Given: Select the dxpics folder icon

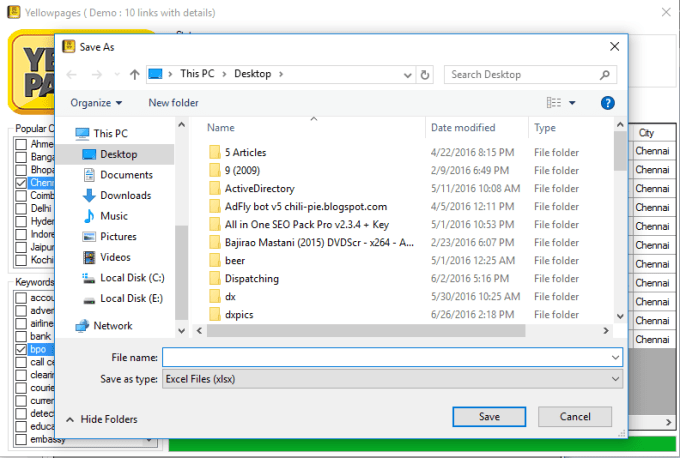Looking at the screenshot, I should click(x=215, y=314).
